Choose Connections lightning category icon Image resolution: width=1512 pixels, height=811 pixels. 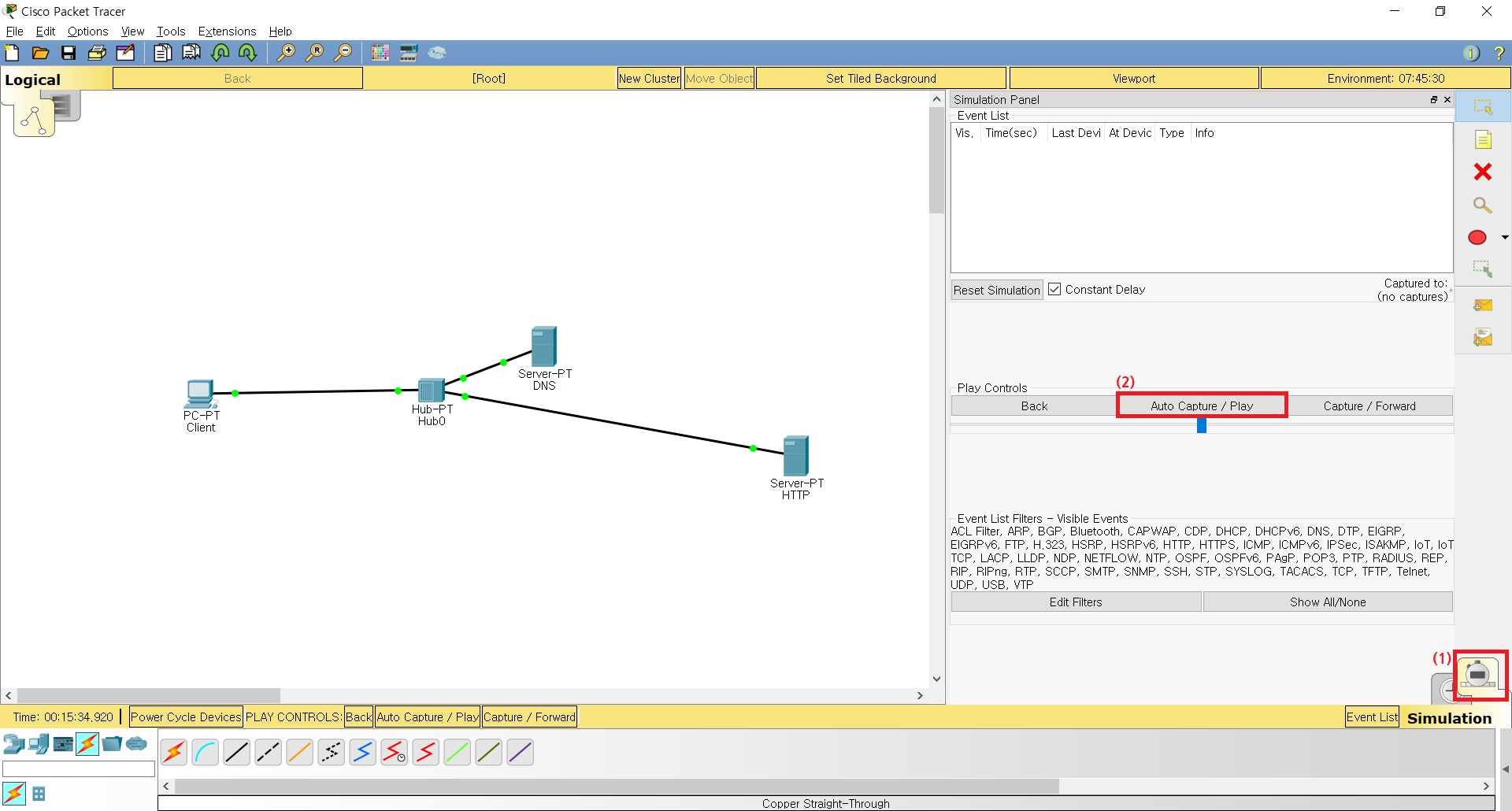(87, 743)
